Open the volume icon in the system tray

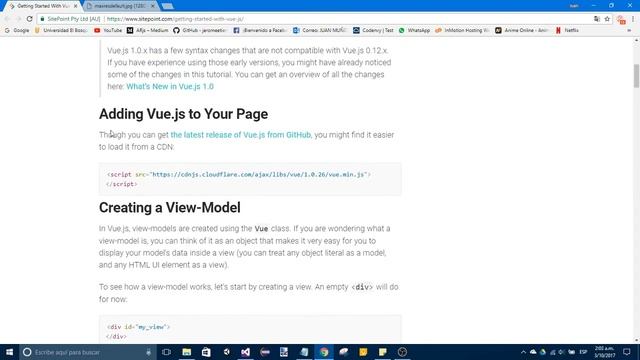(x=562, y=352)
